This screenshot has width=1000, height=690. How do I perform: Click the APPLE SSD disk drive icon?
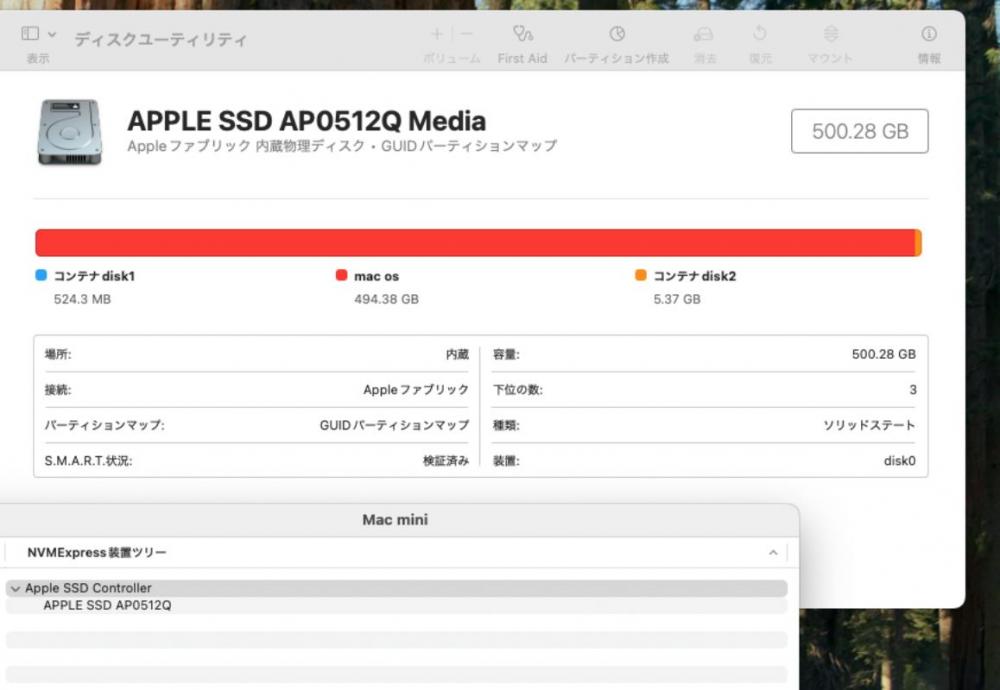(70, 132)
